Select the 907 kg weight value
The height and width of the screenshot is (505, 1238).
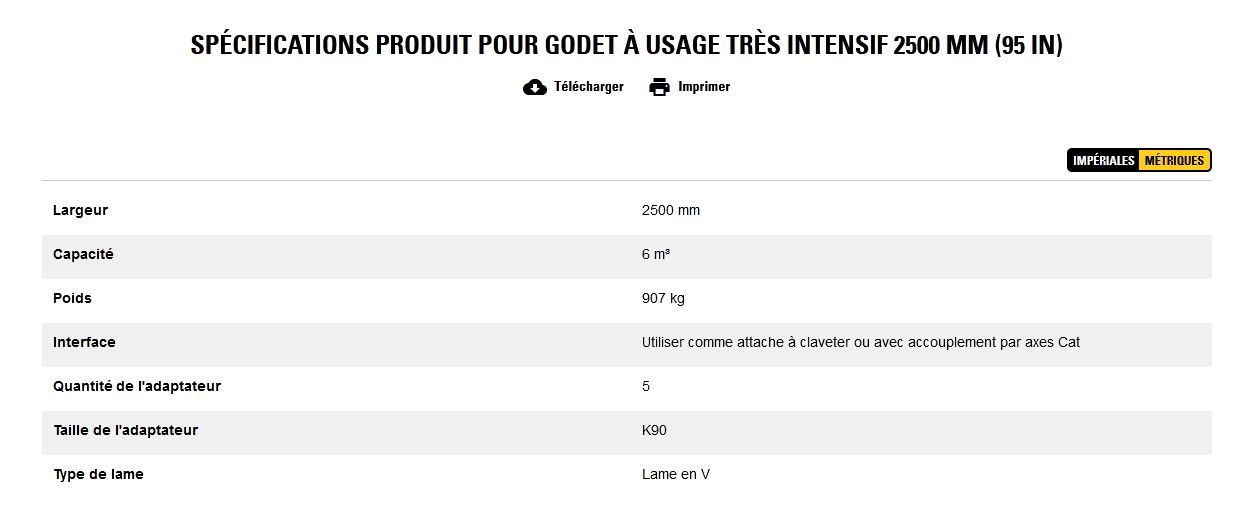coord(663,299)
